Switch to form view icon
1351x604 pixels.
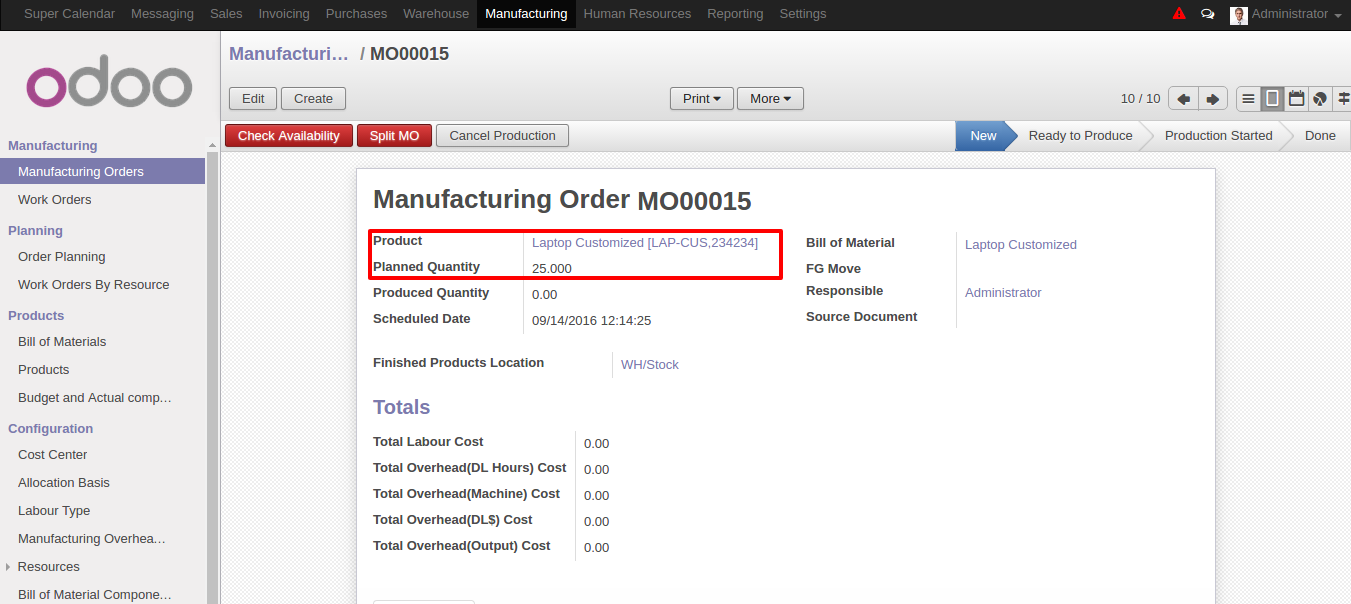1272,99
